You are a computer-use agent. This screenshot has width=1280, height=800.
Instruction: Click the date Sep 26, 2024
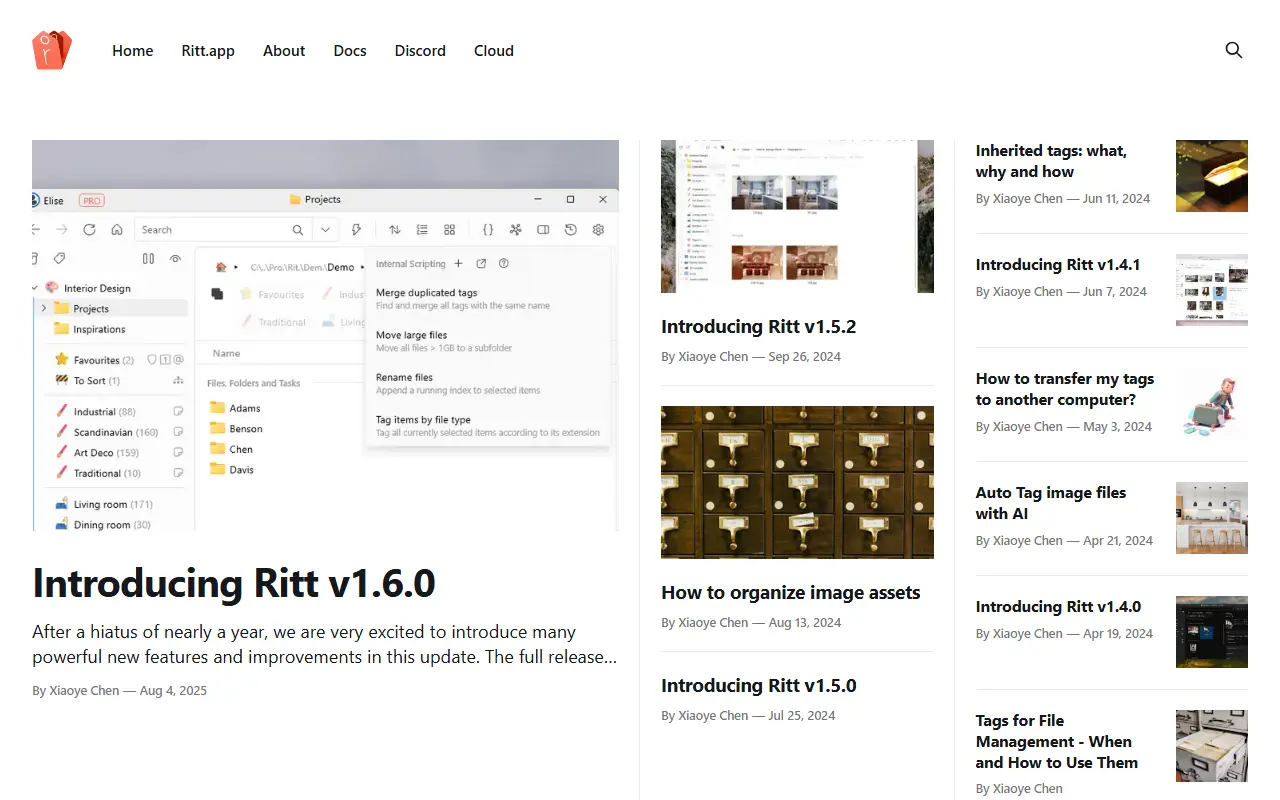(805, 357)
